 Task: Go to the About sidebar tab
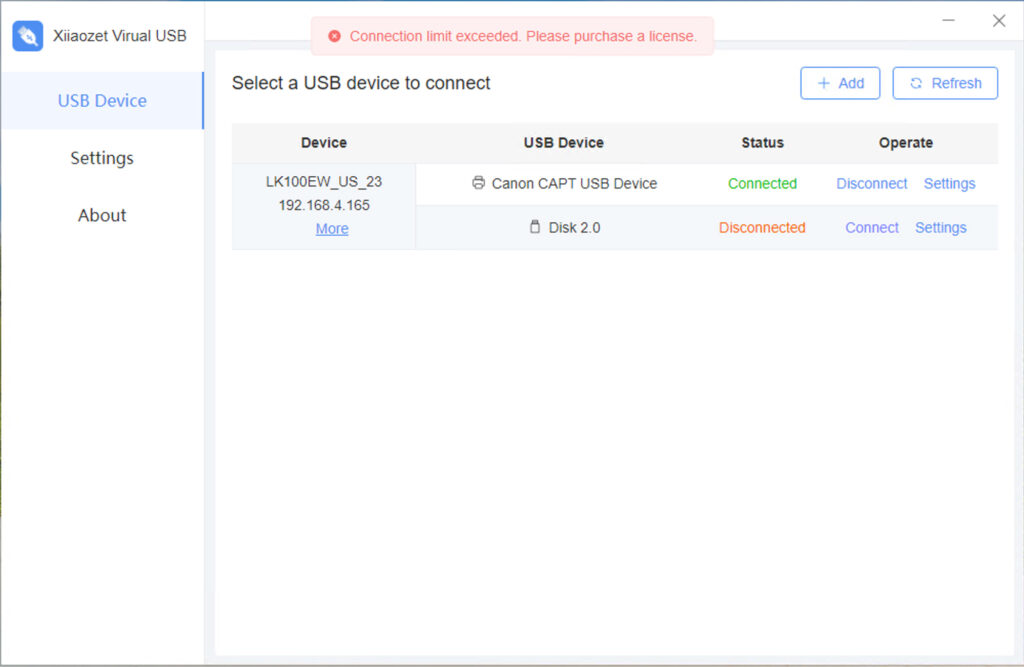click(102, 215)
